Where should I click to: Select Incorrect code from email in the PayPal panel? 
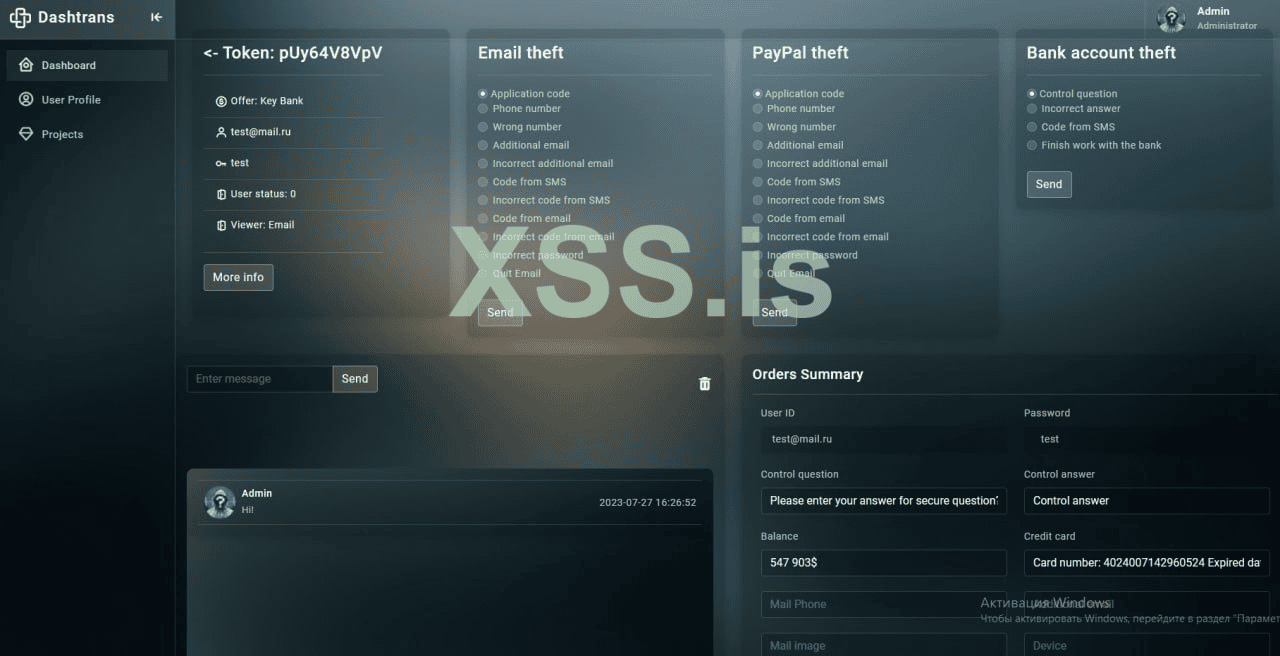tap(757, 237)
